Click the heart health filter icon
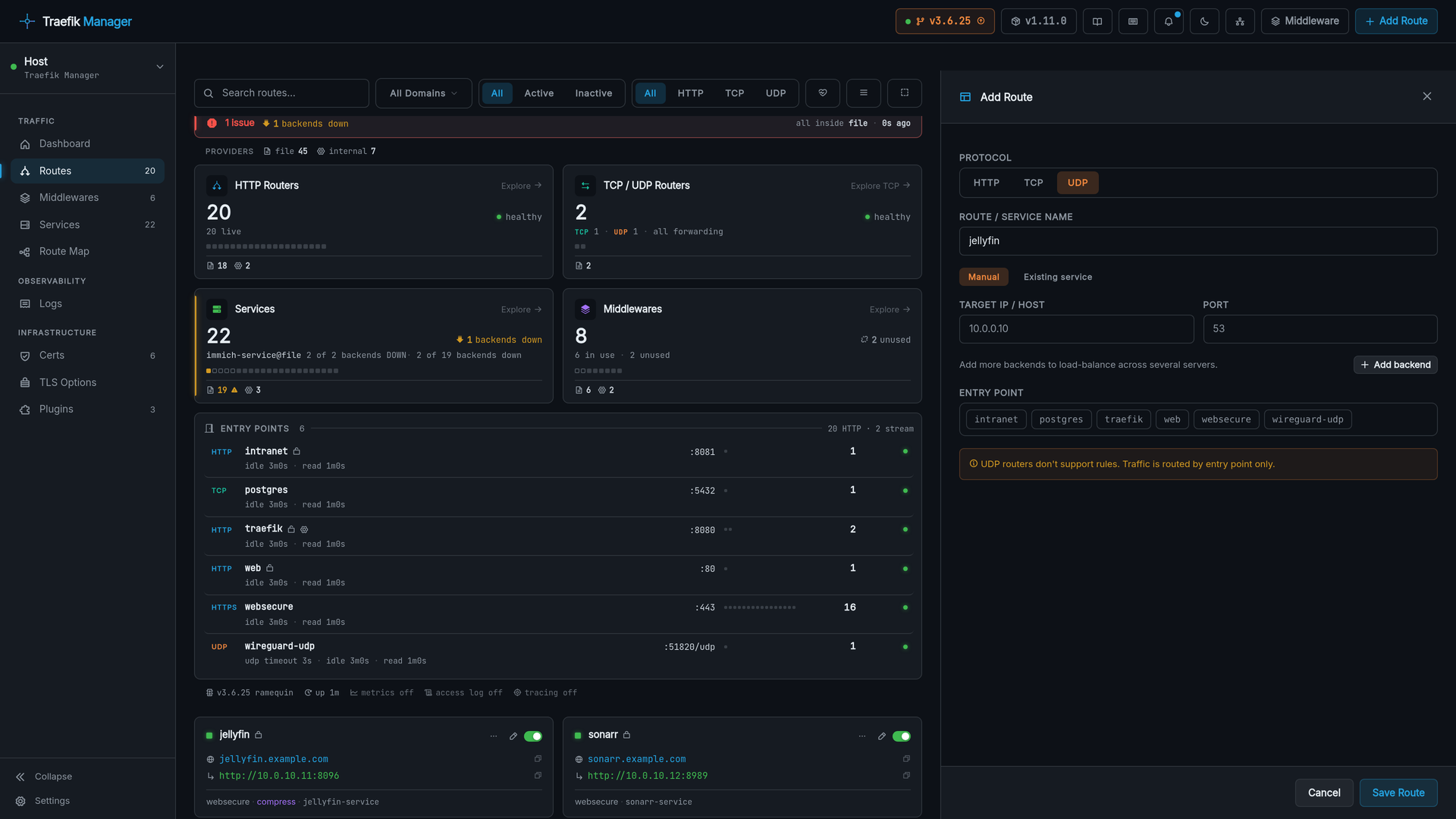The image size is (1456, 819). tap(823, 93)
